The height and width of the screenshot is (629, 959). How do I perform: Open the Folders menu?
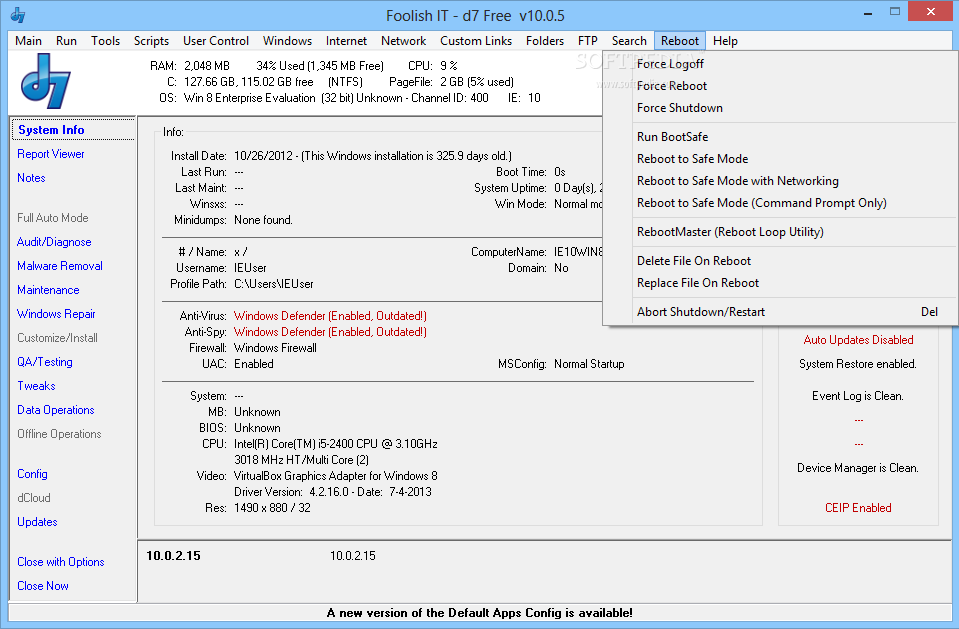coord(544,41)
